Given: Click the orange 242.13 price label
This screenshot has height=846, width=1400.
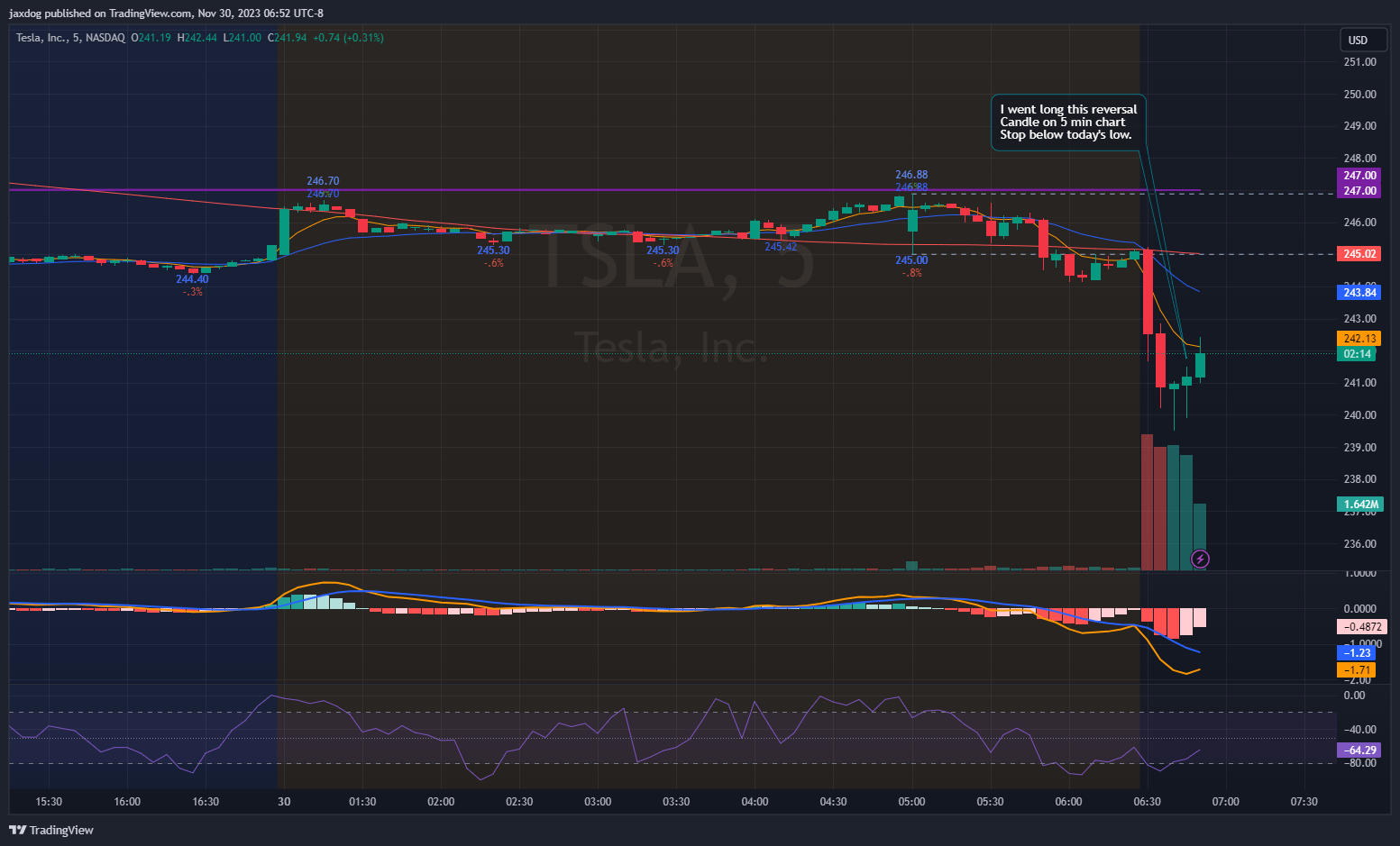Looking at the screenshot, I should click(x=1359, y=339).
